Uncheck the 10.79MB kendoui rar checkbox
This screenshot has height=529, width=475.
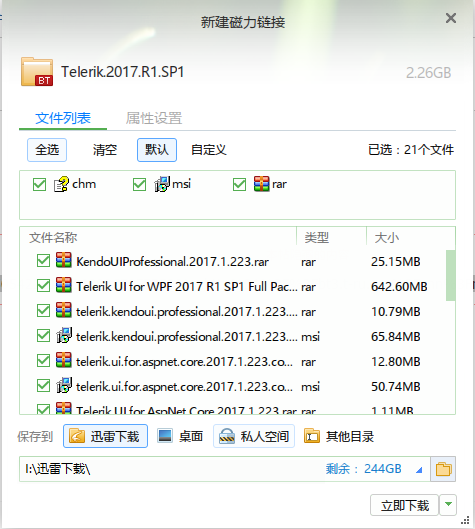point(44,311)
